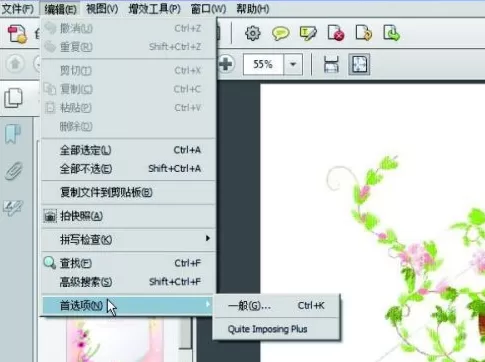
Task: Open the 视图(V) menu
Action: [x=102, y=9]
